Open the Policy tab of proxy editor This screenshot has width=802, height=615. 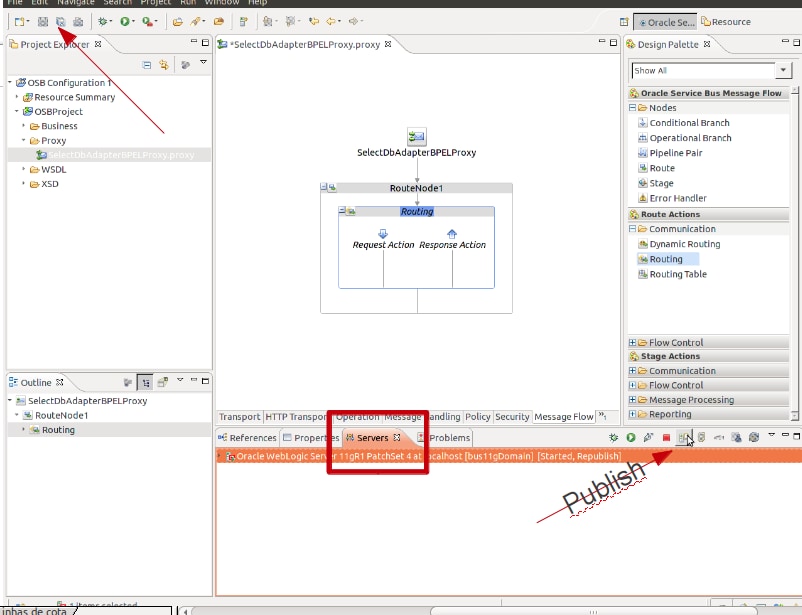coord(478,417)
